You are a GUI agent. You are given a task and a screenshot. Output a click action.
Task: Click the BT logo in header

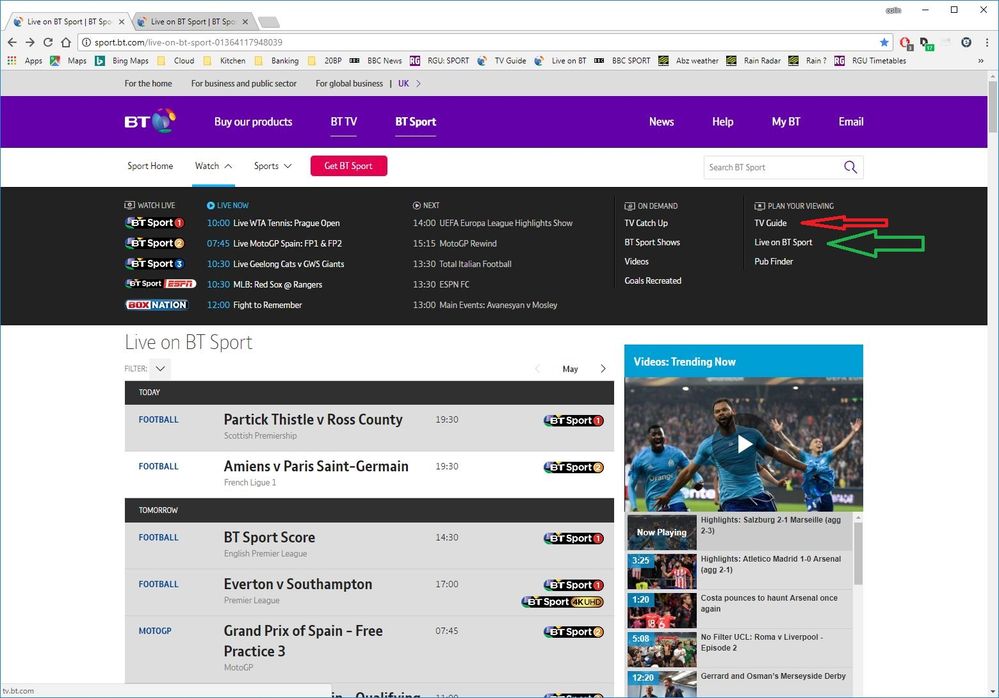(x=149, y=122)
